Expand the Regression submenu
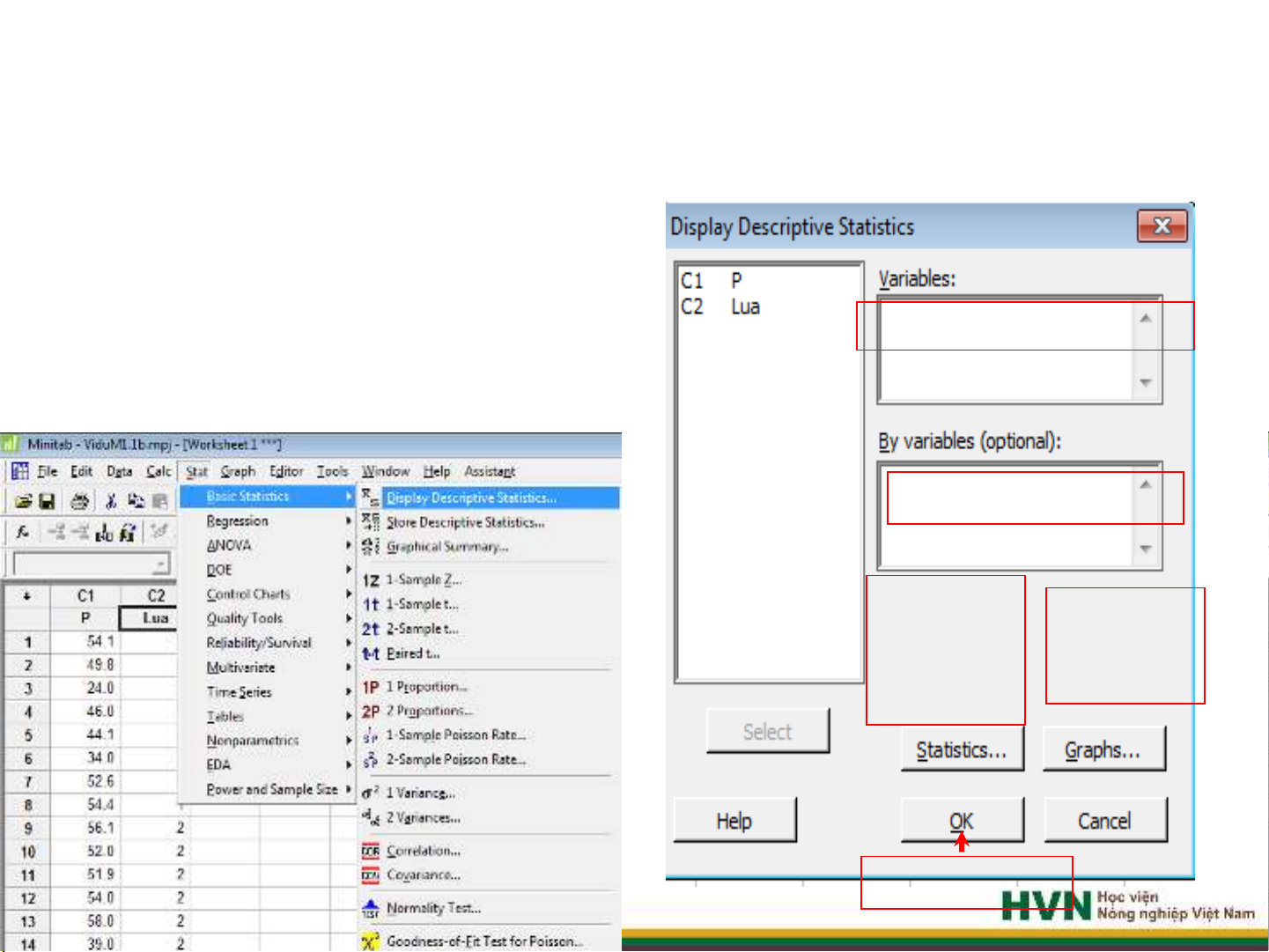The height and width of the screenshot is (952, 1269). (268, 521)
